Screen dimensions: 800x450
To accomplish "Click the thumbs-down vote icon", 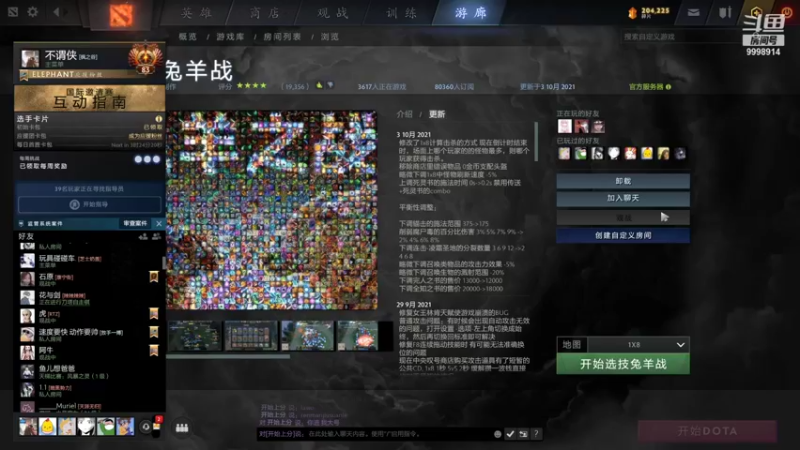I will pyautogui.click(x=330, y=85).
